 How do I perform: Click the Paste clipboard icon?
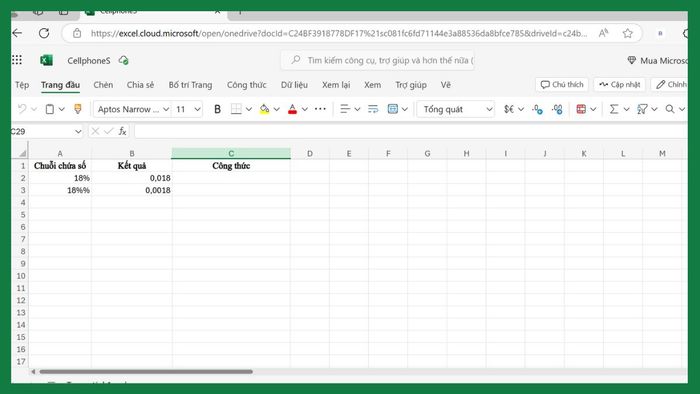click(x=50, y=109)
